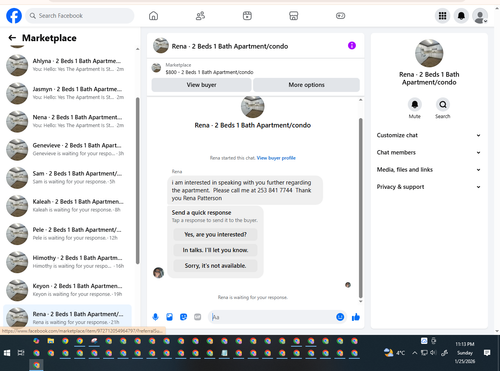This screenshot has height=371, width=500.
Task: Mute this chat with the bell icon
Action: pos(415,105)
